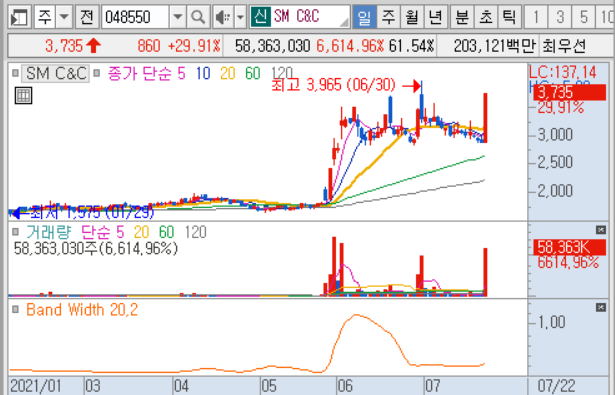Screen dimensions: 615x395
Task: Select the 주 weekly chart tab
Action: point(388,17)
